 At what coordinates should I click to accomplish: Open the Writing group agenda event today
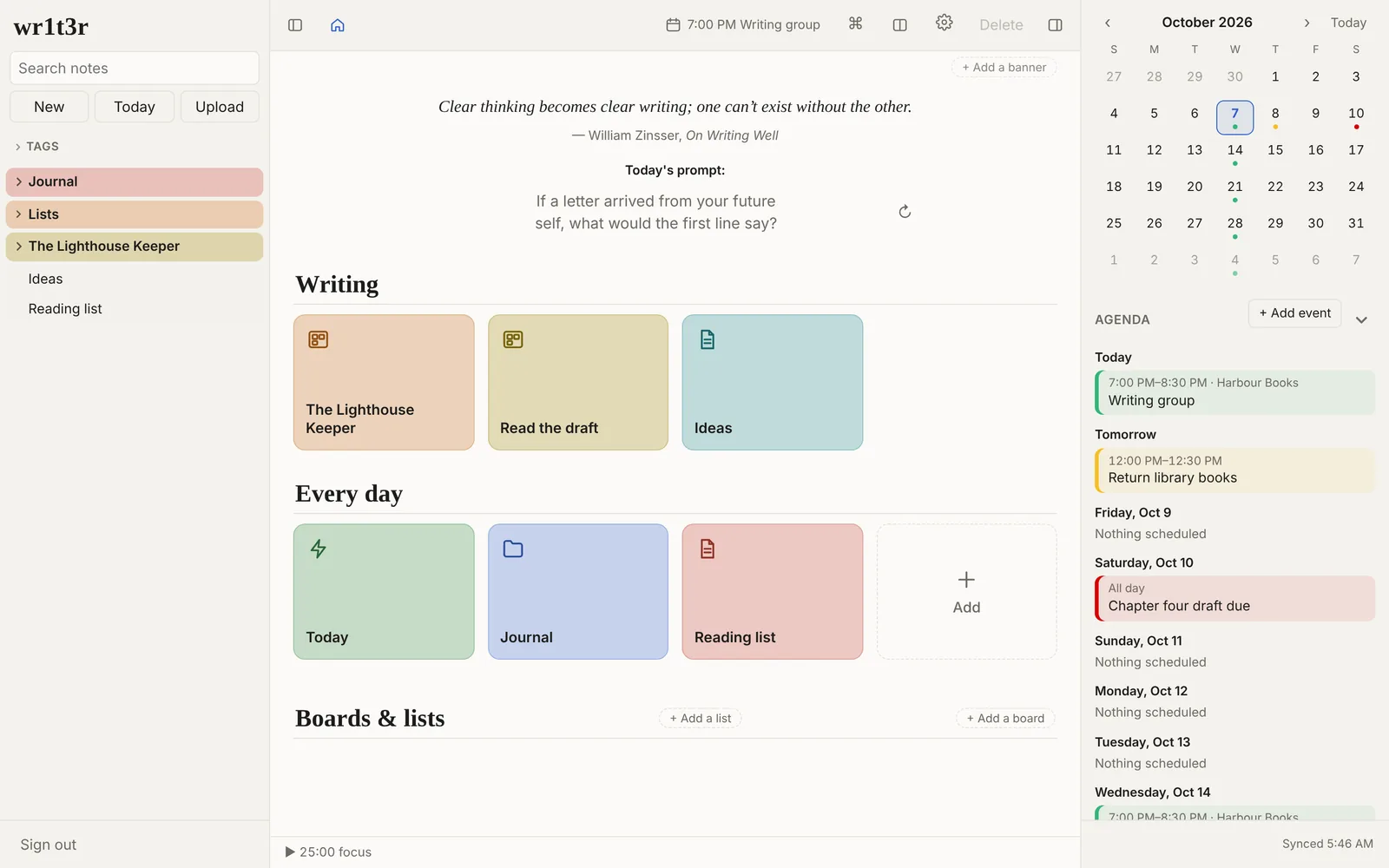pyautogui.click(x=1235, y=392)
